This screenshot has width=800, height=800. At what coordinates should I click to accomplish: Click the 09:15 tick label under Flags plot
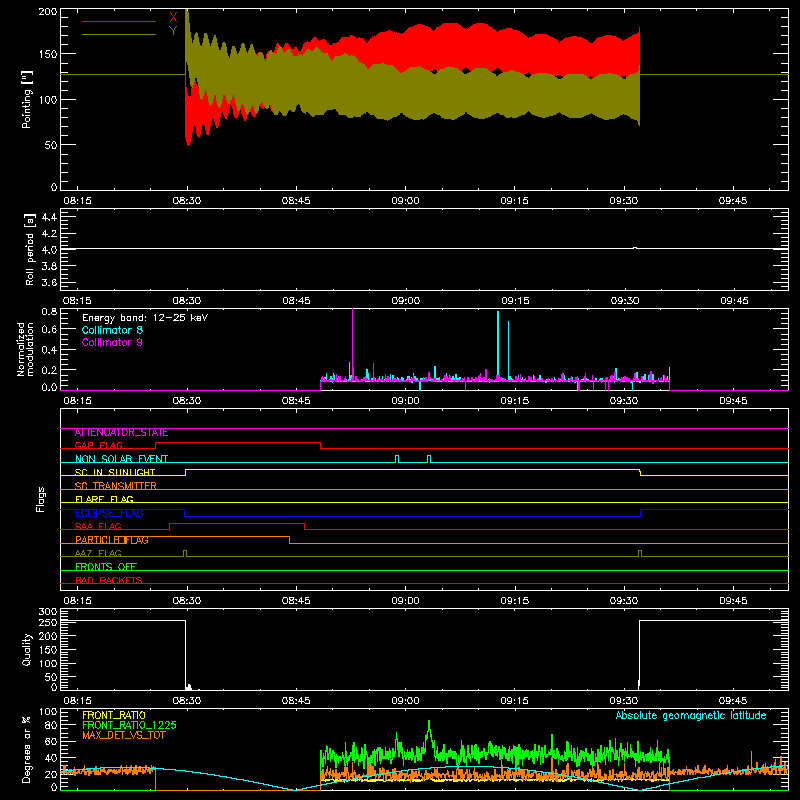(515, 601)
